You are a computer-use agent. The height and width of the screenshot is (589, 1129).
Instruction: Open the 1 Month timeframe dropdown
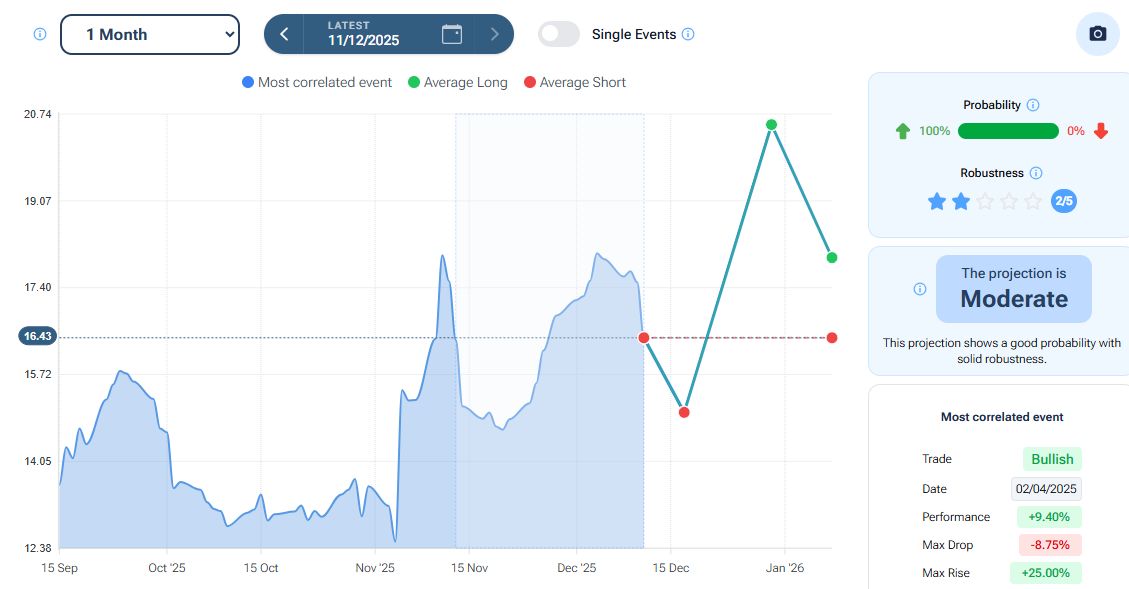pos(150,34)
